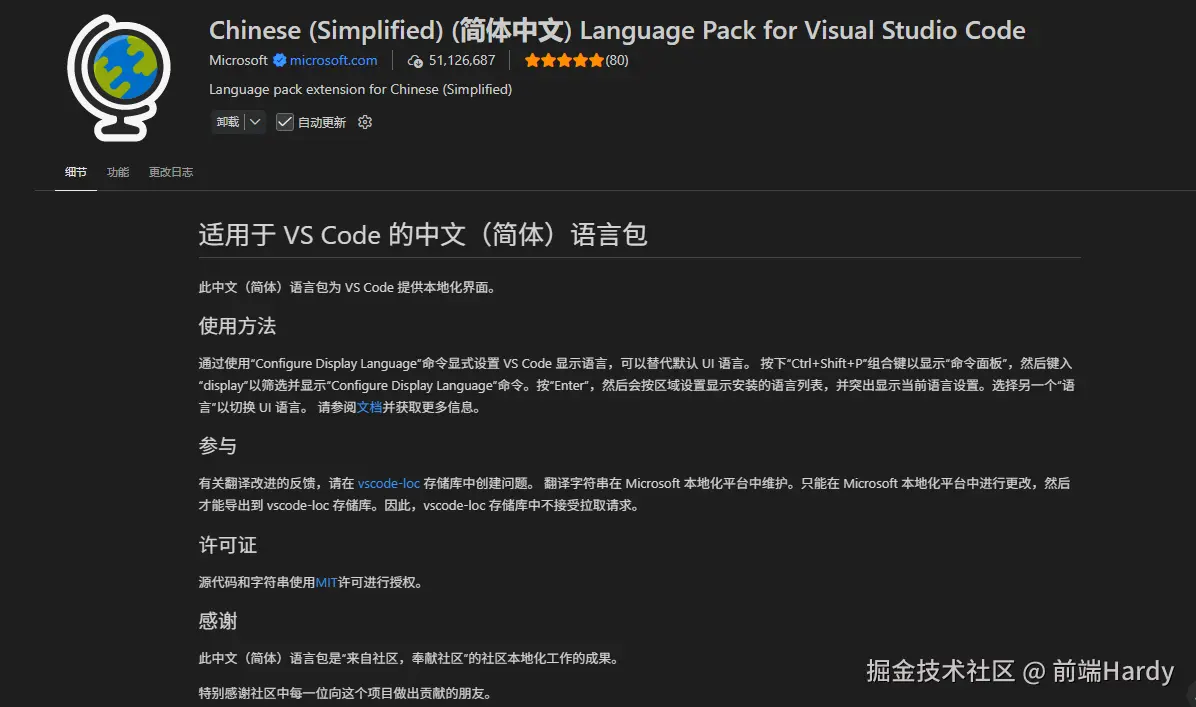Open the 文档 documentation link
The height and width of the screenshot is (707, 1196).
(x=369, y=407)
